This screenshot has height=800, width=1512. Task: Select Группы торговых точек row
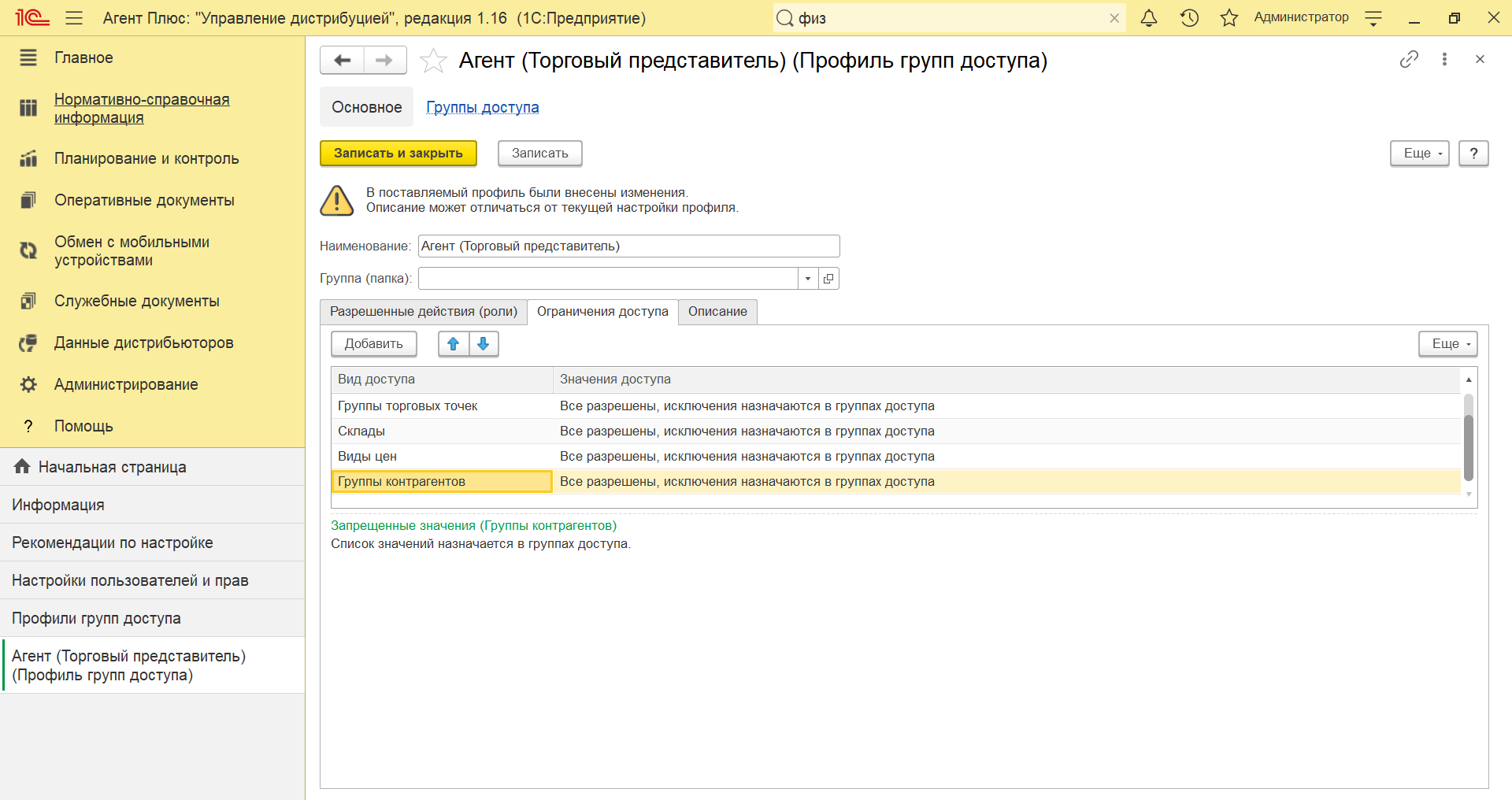(x=896, y=406)
